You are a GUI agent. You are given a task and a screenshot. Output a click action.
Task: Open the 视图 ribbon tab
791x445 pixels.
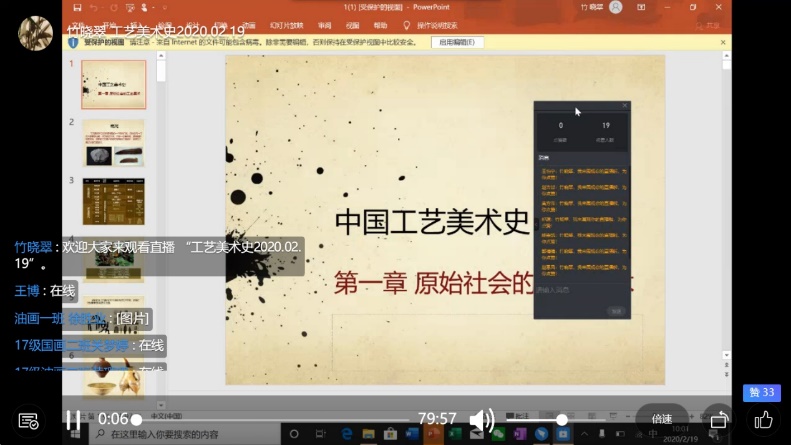point(352,25)
